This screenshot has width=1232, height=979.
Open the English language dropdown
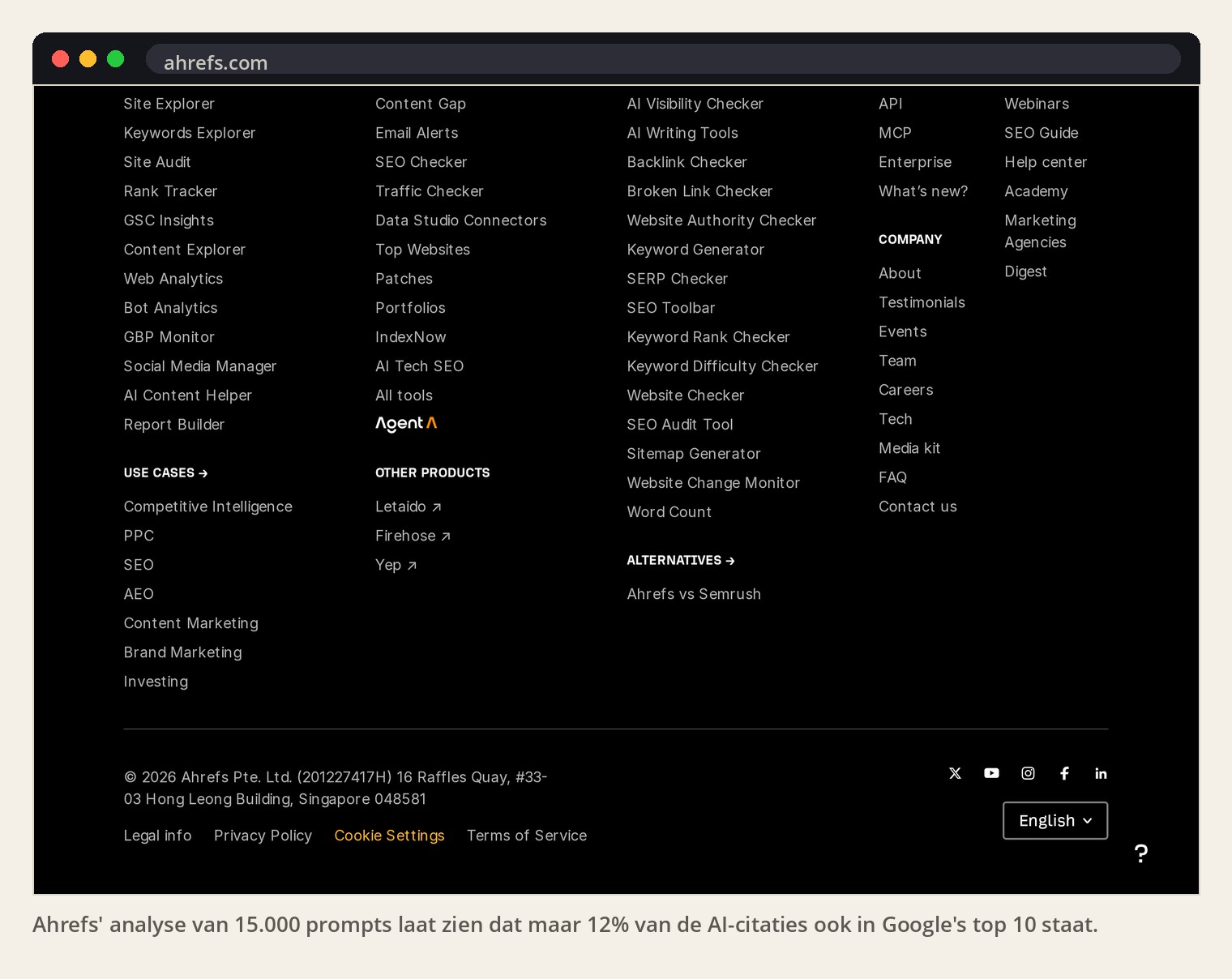click(1055, 820)
